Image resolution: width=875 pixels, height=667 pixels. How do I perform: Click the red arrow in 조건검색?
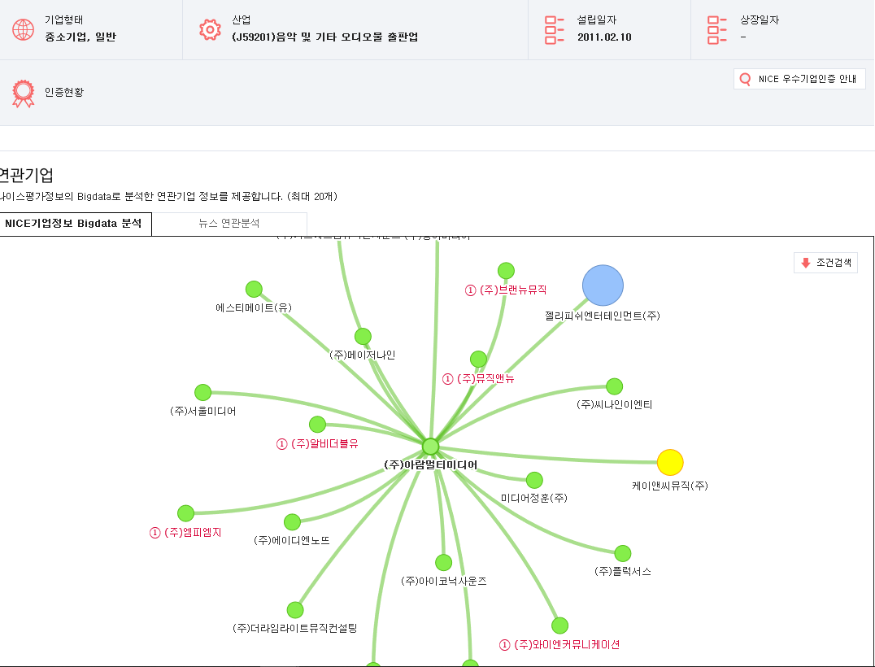pyautogui.click(x=805, y=263)
